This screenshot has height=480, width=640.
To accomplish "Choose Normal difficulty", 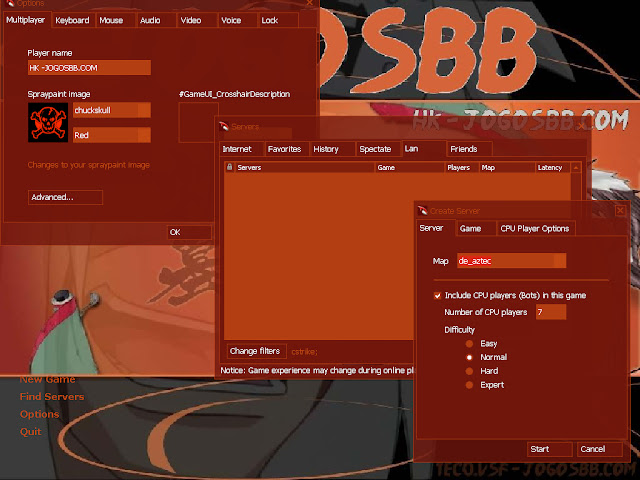I will coord(469,357).
